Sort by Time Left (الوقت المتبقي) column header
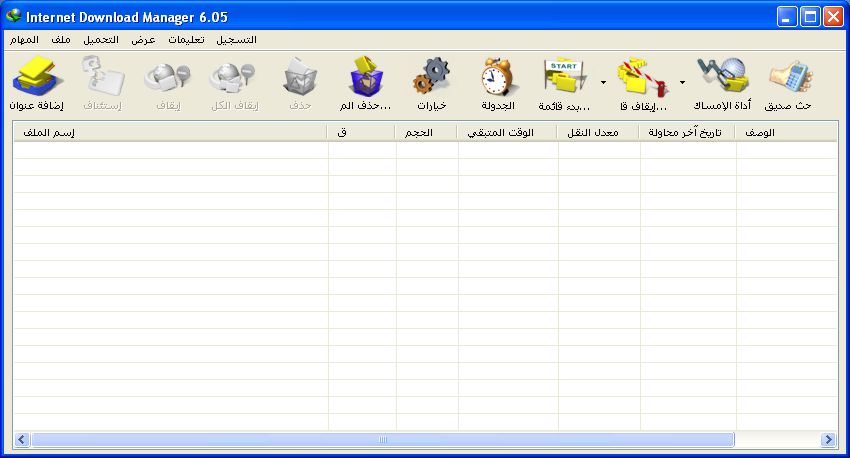 pyautogui.click(x=507, y=132)
